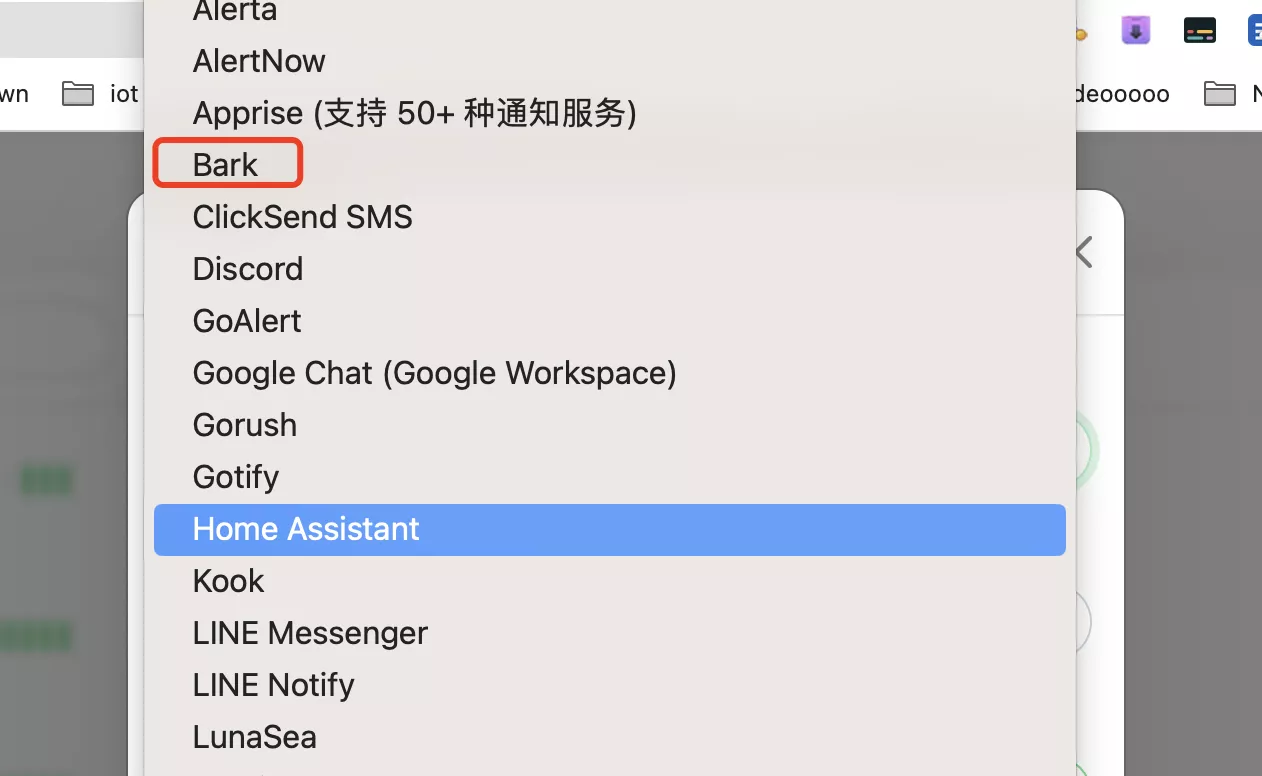The image size is (1262, 776).
Task: Pick the Gotify option
Action: coord(236,477)
